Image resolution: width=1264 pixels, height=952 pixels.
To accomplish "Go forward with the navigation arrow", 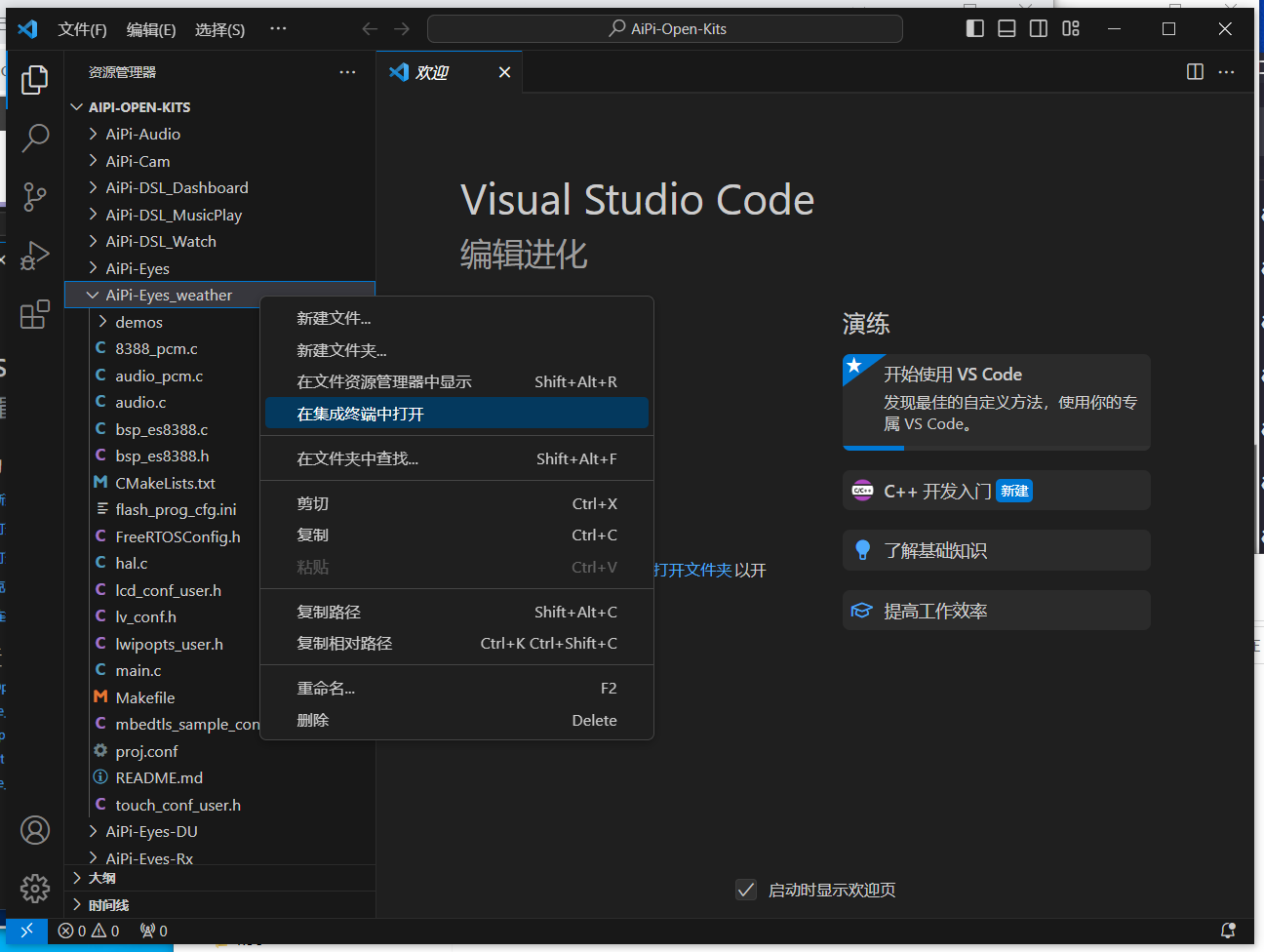I will point(402,29).
